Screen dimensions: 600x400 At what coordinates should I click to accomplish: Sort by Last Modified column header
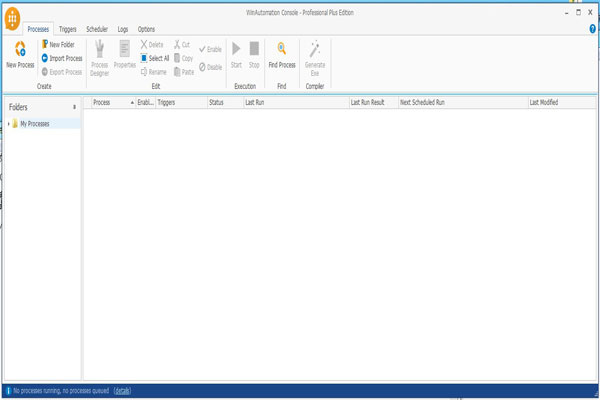(562, 102)
